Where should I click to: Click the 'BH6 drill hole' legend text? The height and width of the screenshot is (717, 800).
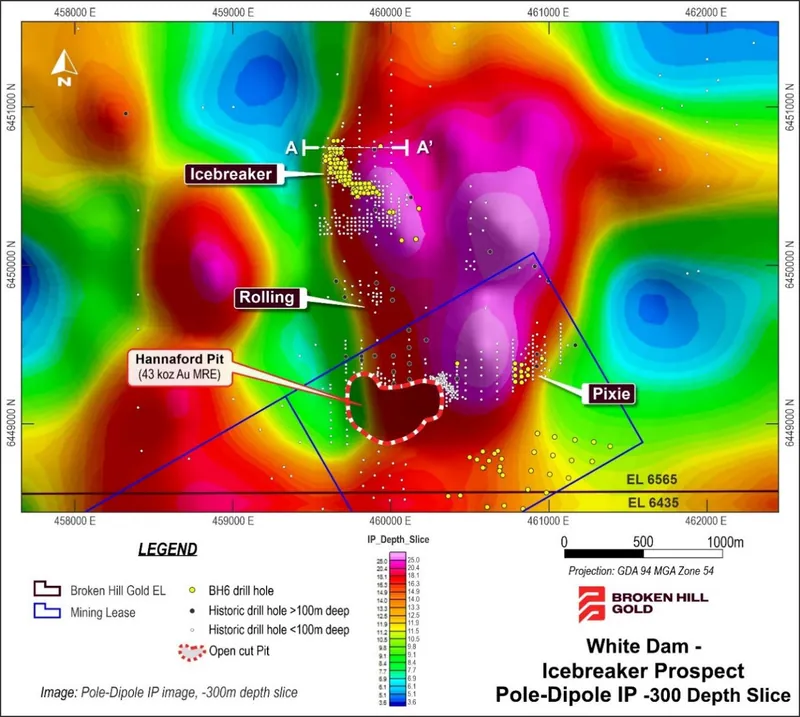(x=241, y=591)
